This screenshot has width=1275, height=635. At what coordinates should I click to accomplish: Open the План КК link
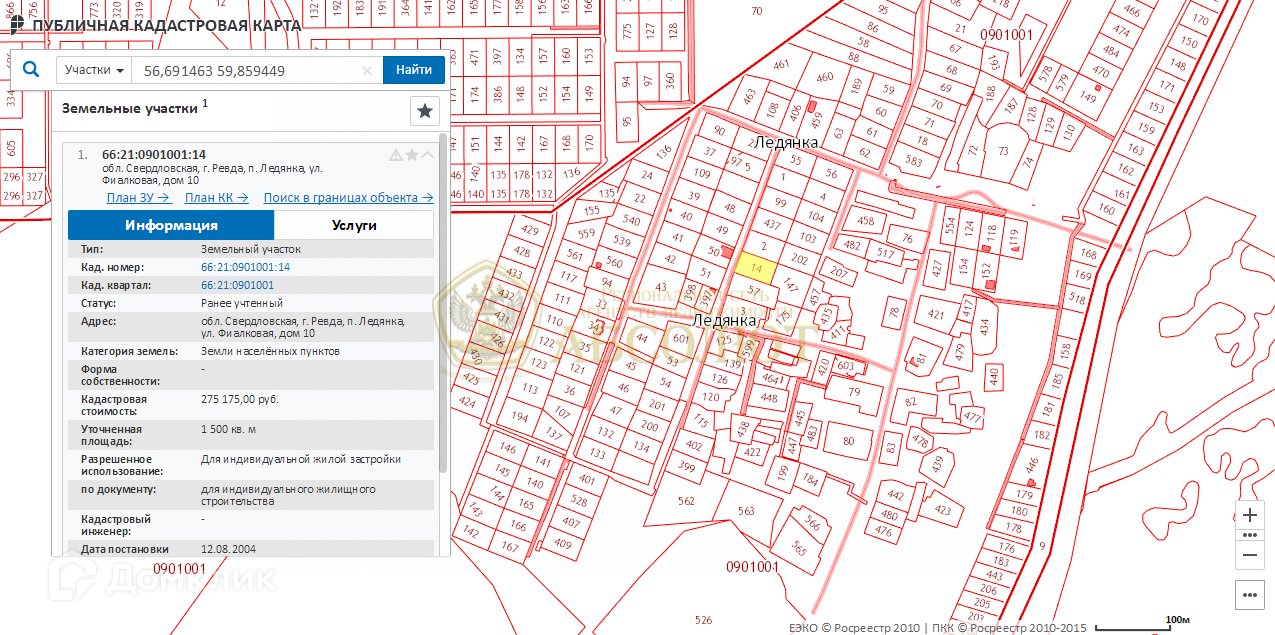click(216, 198)
